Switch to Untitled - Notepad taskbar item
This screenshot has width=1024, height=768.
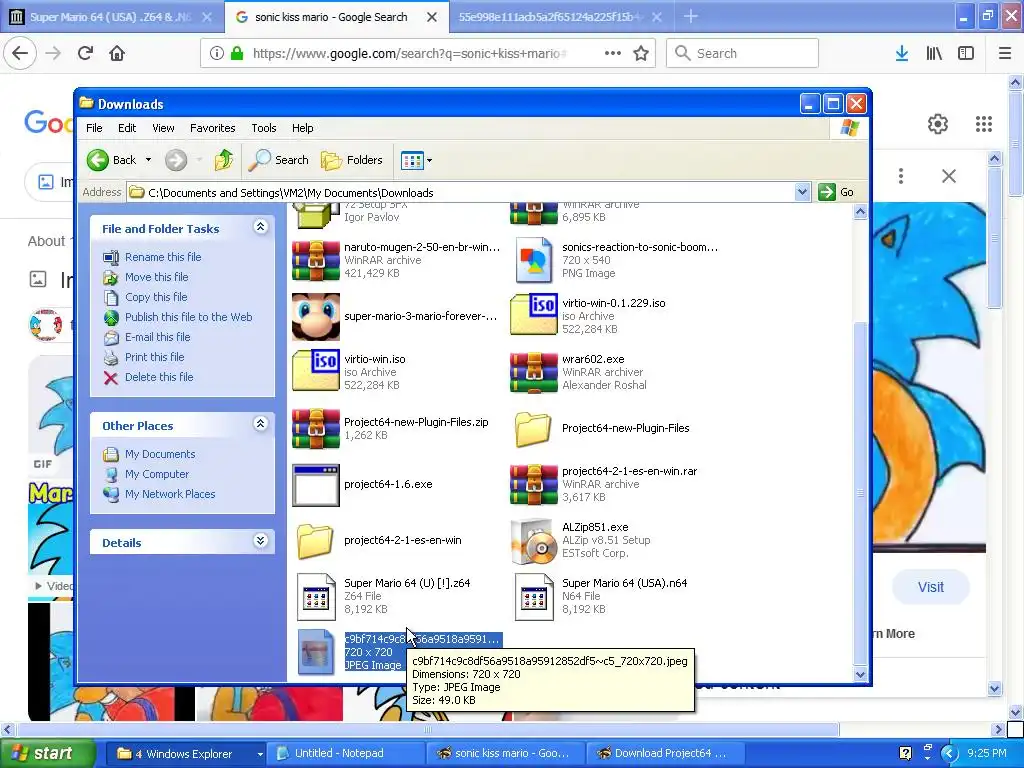pyautogui.click(x=347, y=754)
